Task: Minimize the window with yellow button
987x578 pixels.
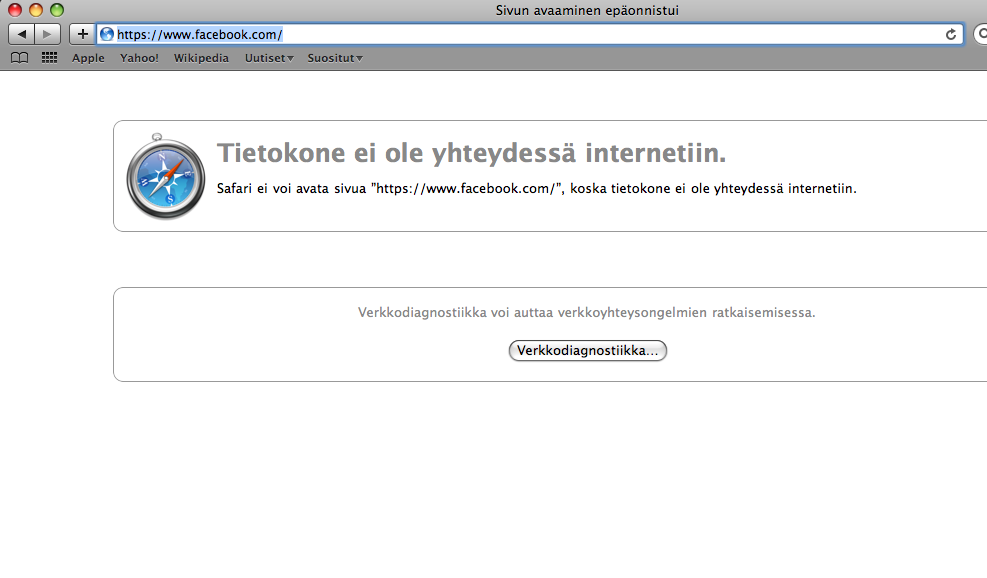Action: [x=36, y=10]
